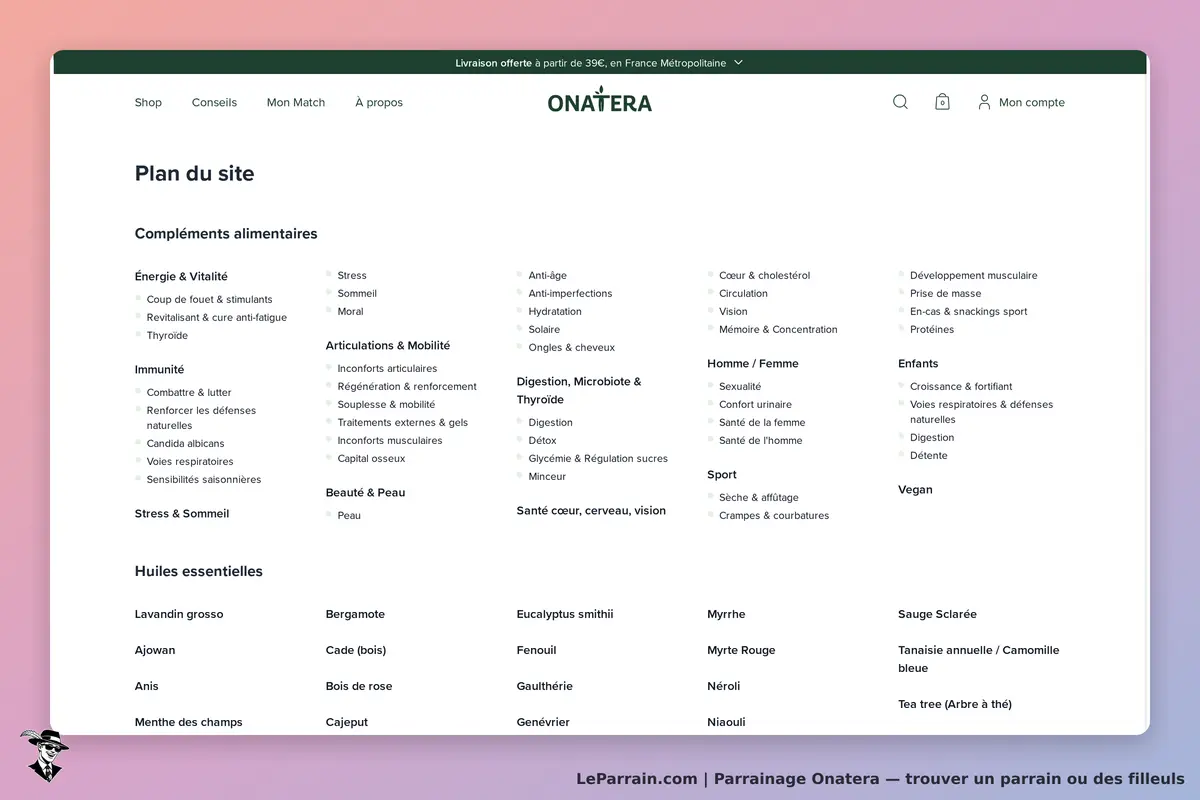Open Lavandin grosso essential oil
The height and width of the screenshot is (800, 1200).
click(179, 614)
